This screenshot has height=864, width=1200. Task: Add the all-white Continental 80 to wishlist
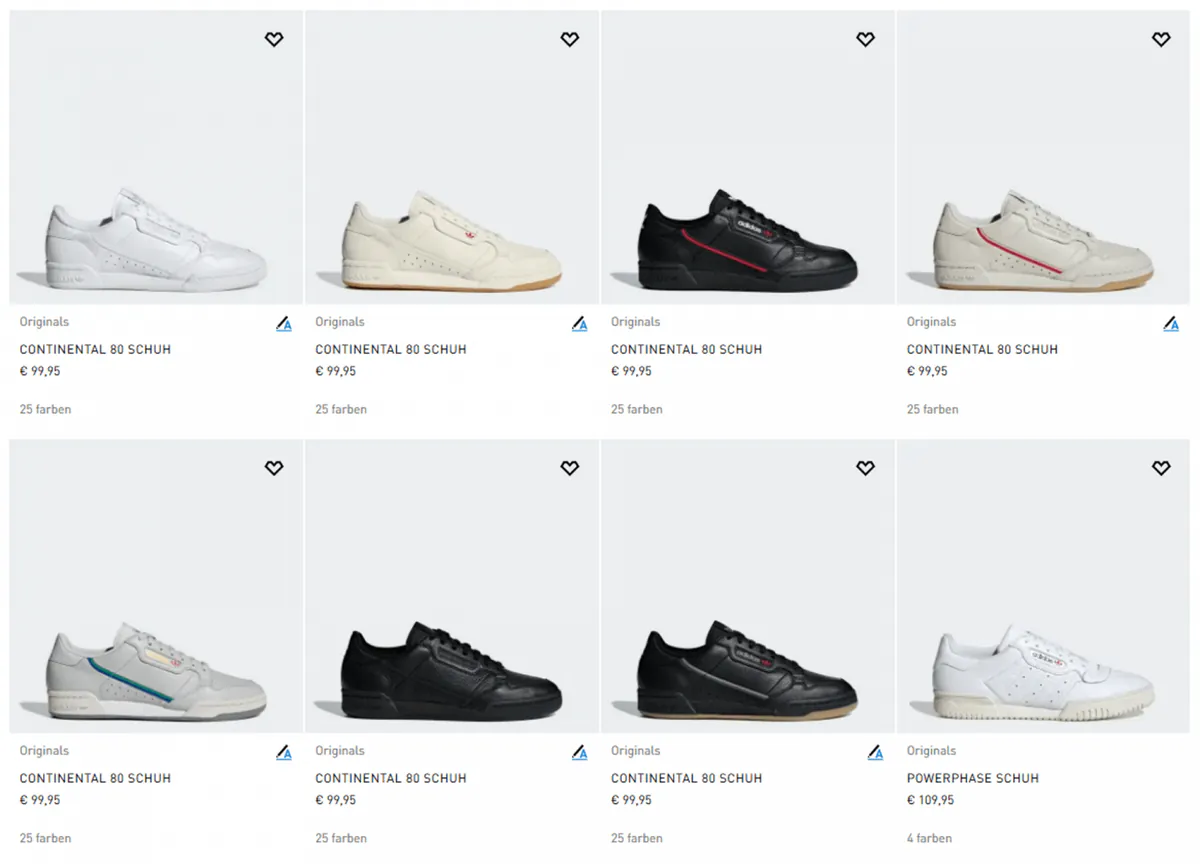[274, 39]
